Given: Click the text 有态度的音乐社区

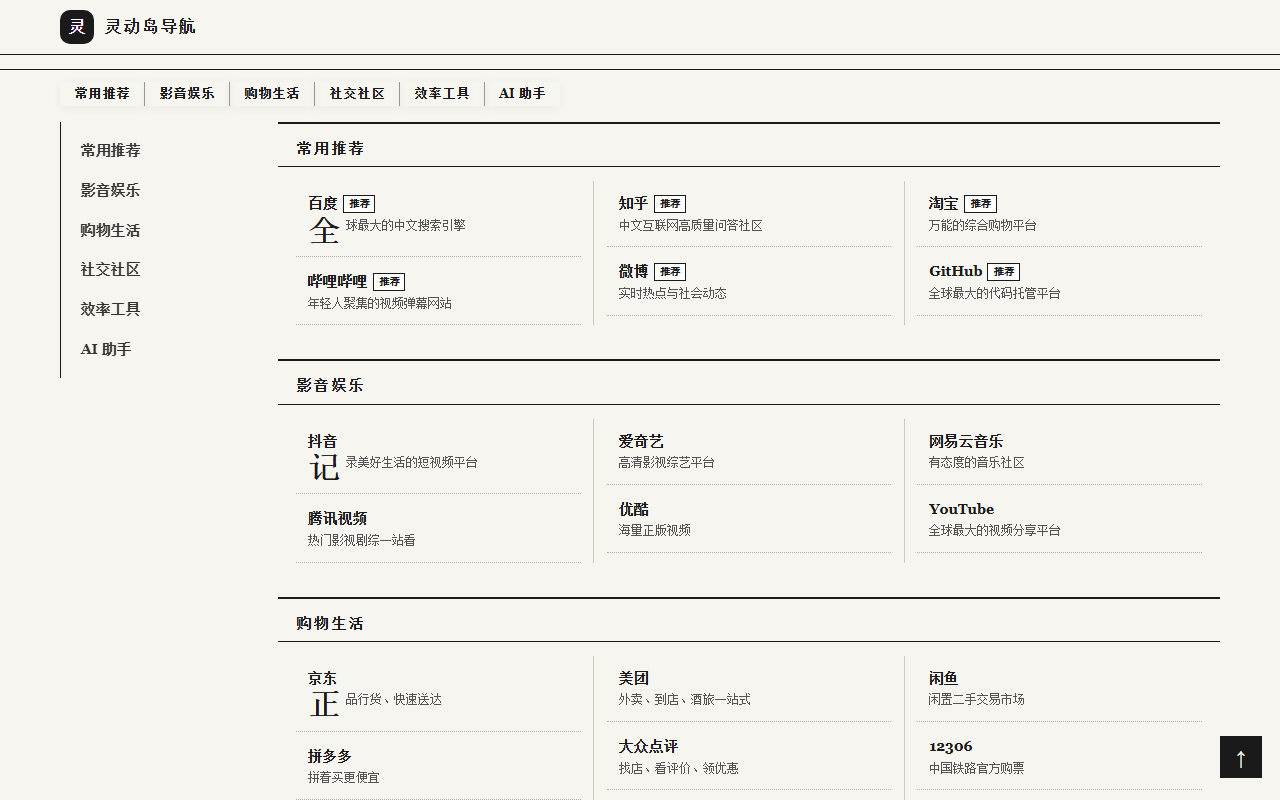Looking at the screenshot, I should (x=977, y=463).
